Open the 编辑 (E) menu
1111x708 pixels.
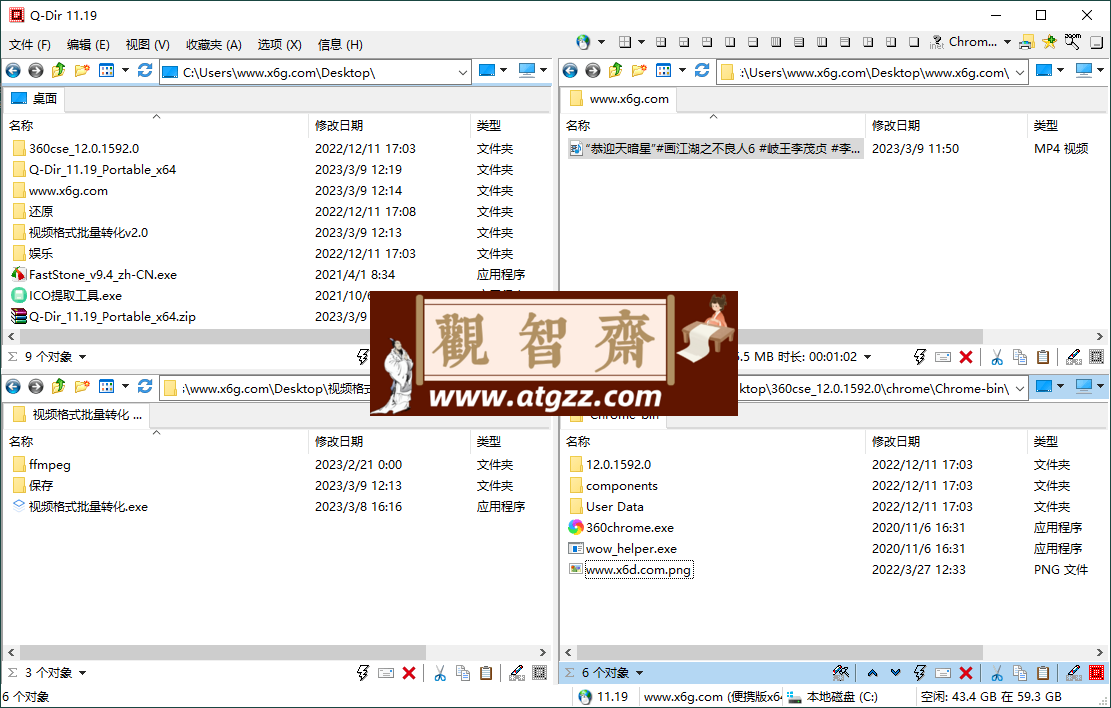point(88,45)
